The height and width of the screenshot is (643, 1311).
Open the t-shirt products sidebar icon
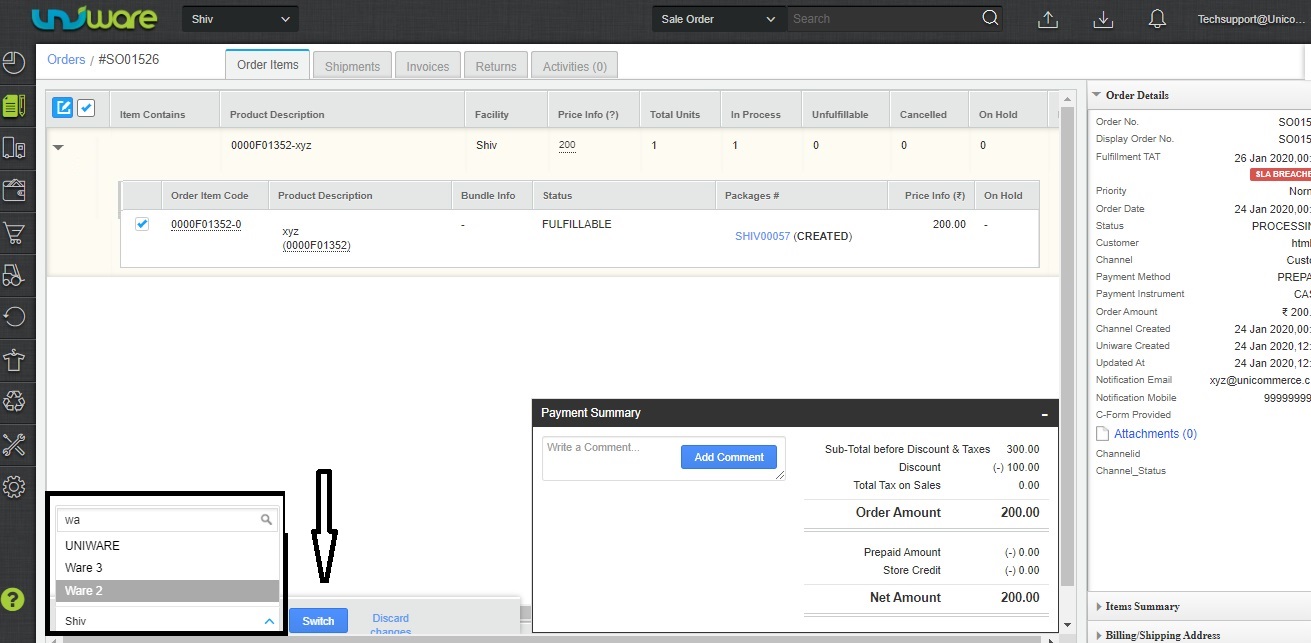14,360
